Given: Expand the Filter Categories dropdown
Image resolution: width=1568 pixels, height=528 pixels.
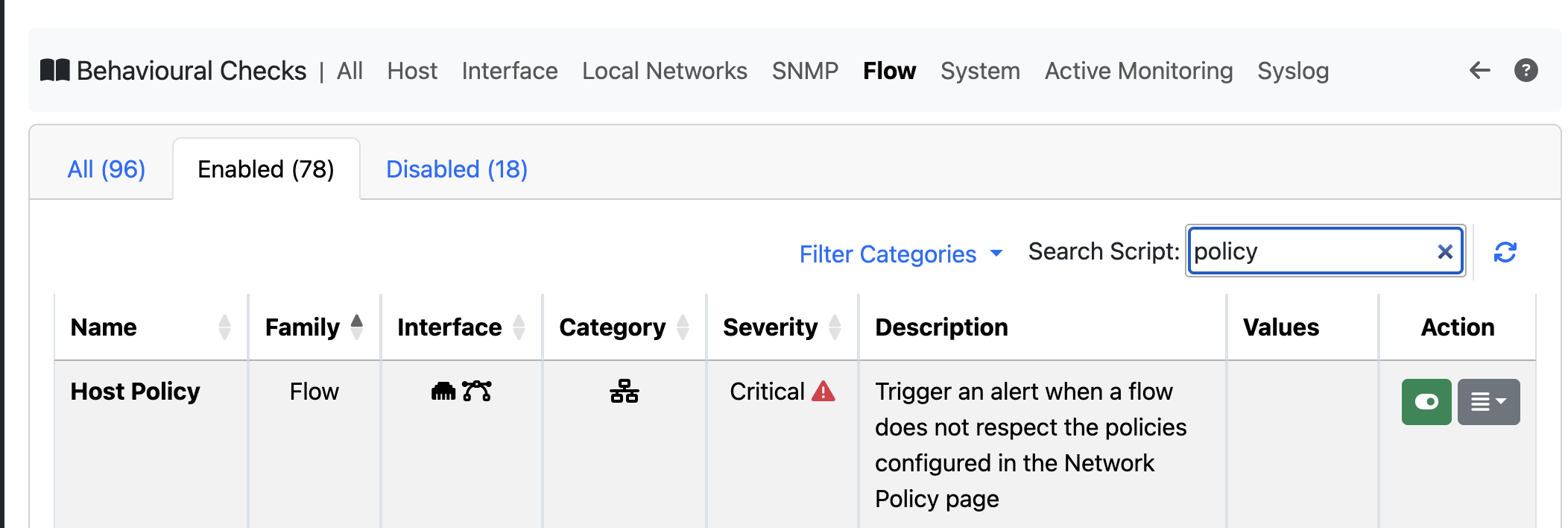Looking at the screenshot, I should [901, 254].
